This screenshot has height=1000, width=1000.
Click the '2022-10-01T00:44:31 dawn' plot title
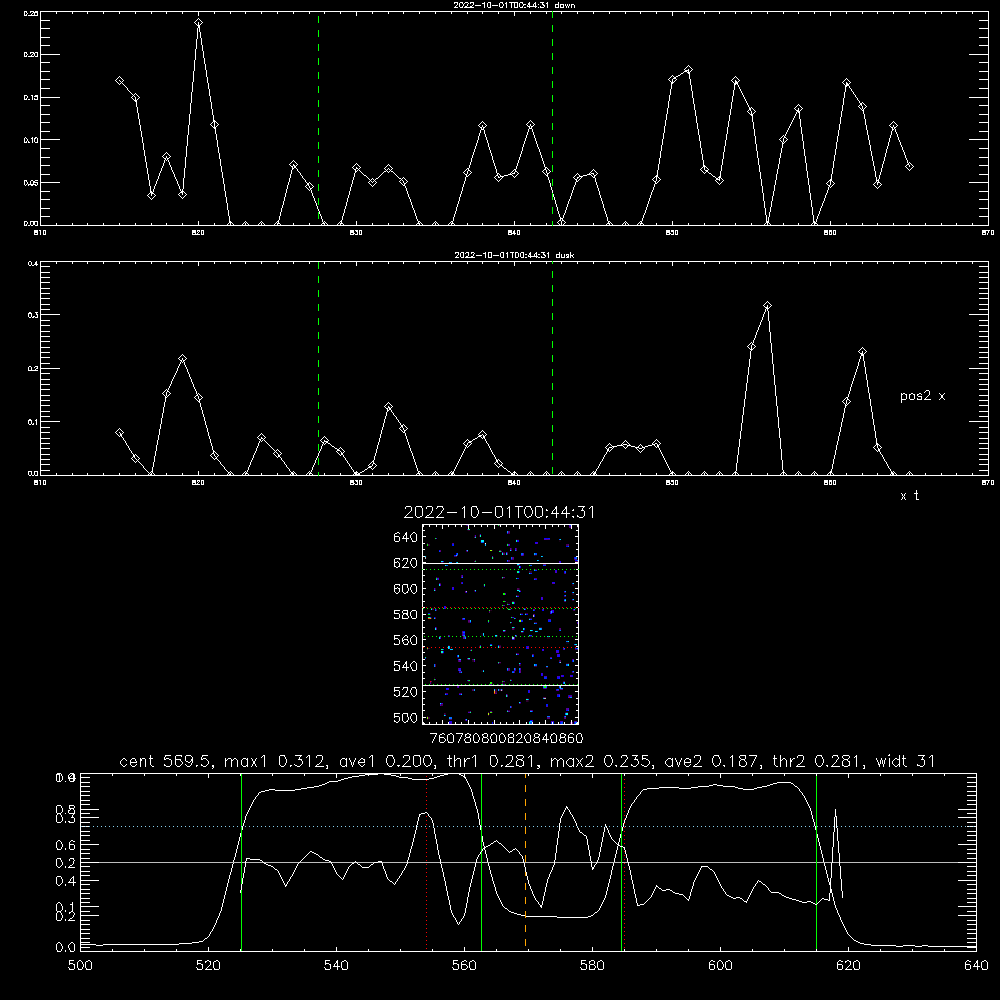[514, 5]
